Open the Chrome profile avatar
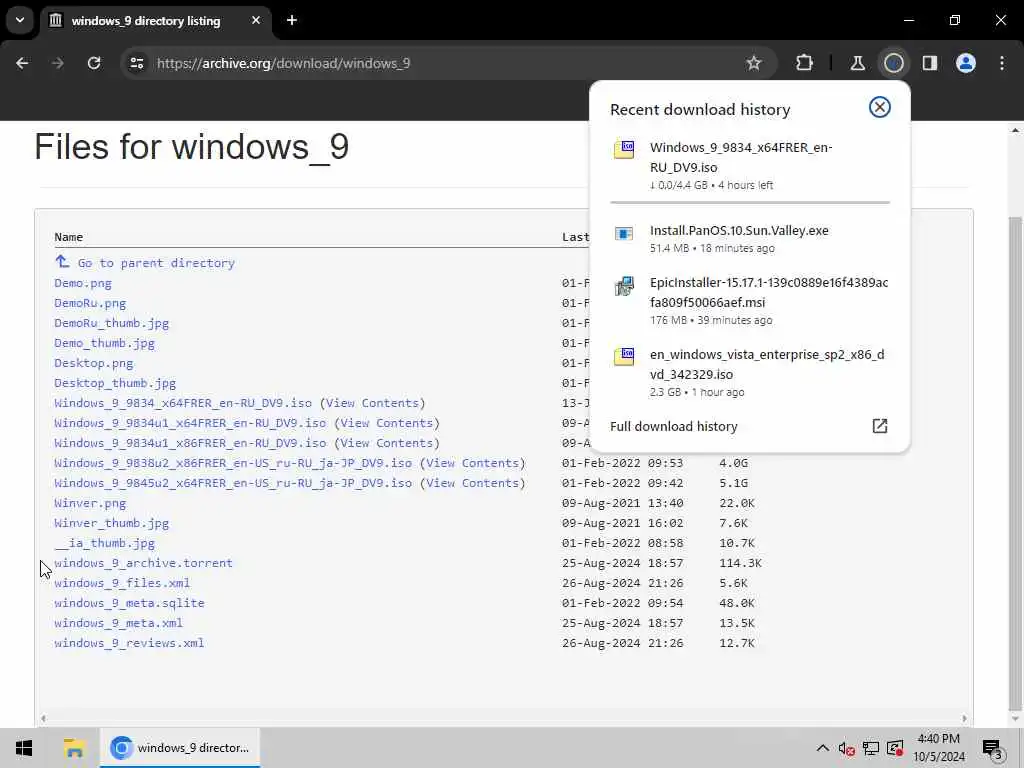The height and width of the screenshot is (768, 1024). click(x=966, y=63)
